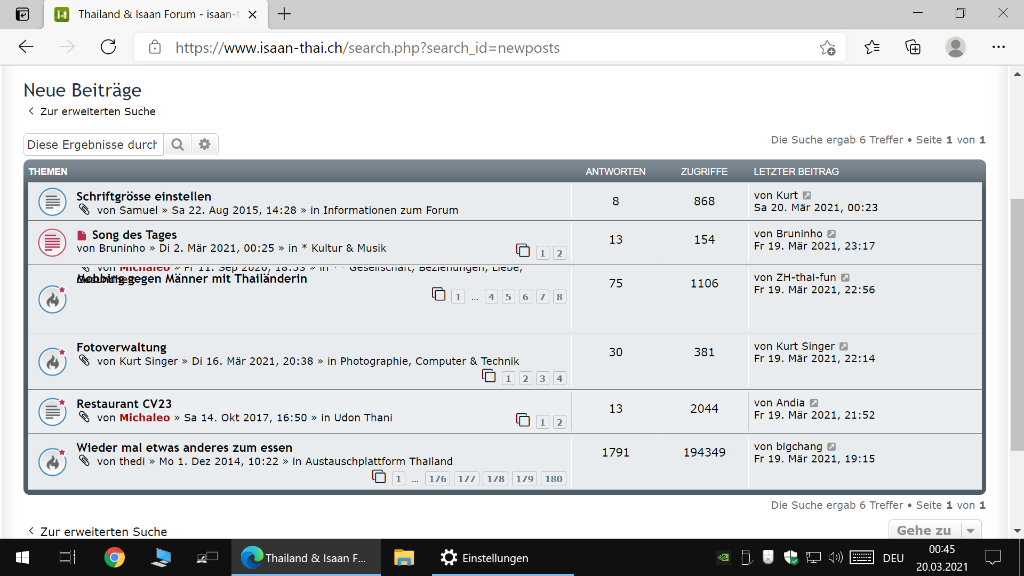
Task: Go to page 4 of Fotoverwaltung
Action: point(560,379)
